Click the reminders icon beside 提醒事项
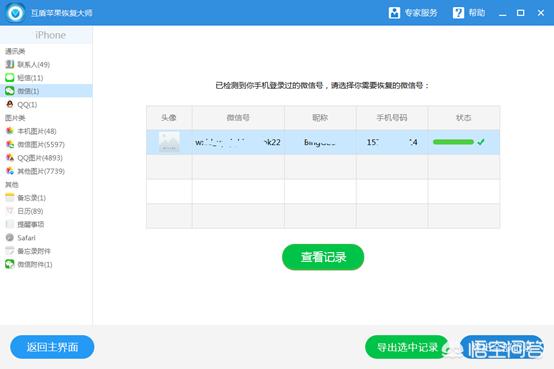The height and width of the screenshot is (369, 554). (x=10, y=224)
